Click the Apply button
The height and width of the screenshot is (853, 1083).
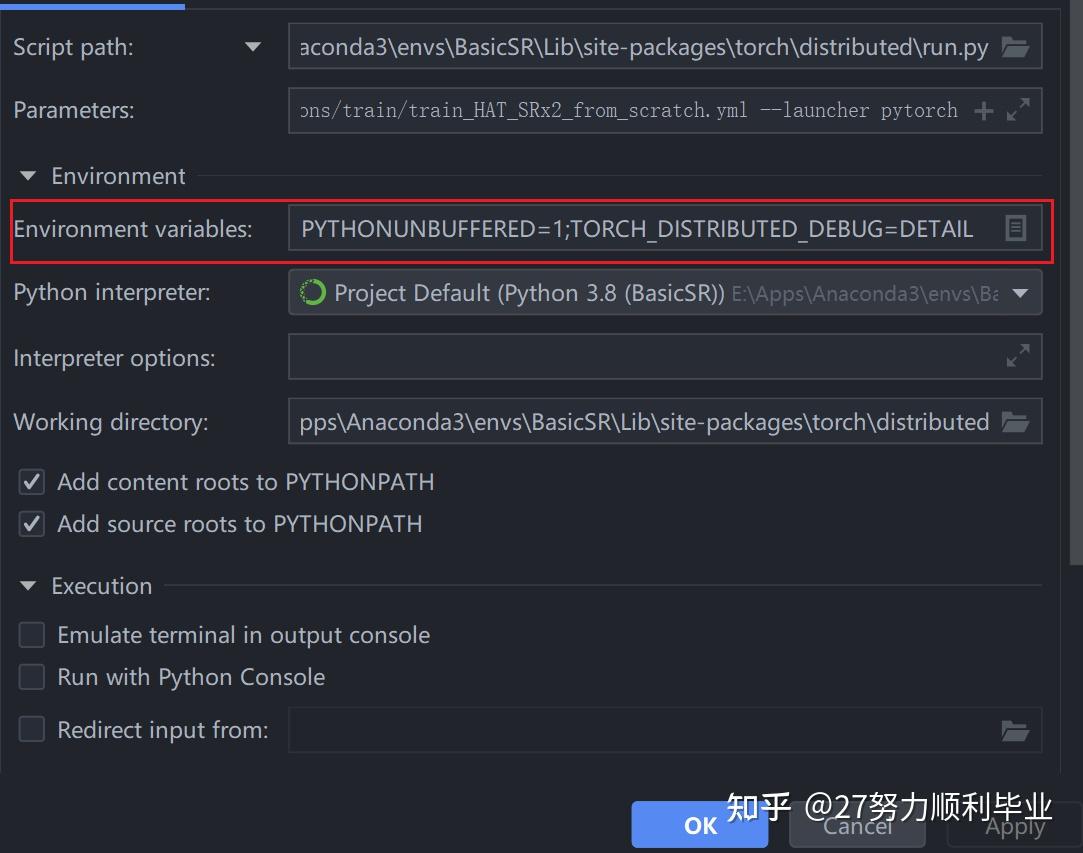pyautogui.click(x=1015, y=825)
